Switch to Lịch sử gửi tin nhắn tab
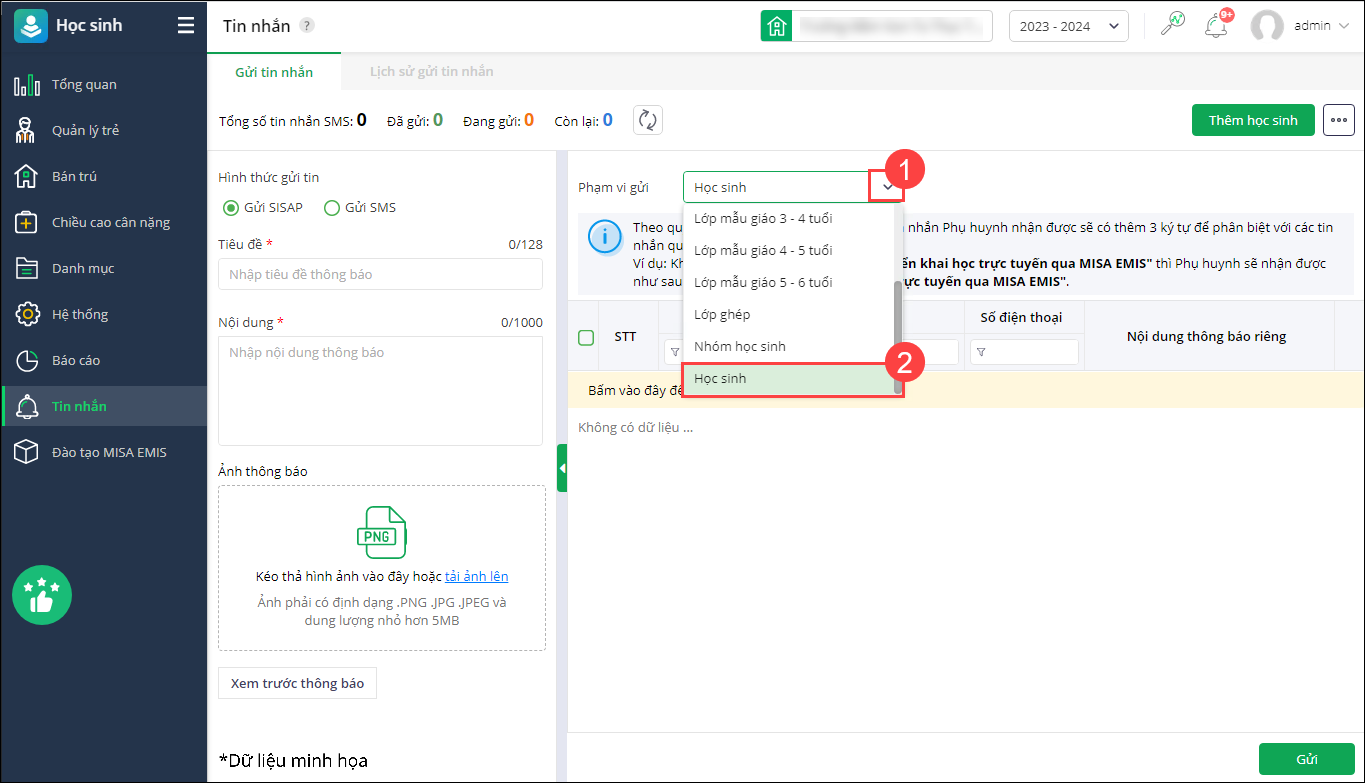 coord(431,72)
